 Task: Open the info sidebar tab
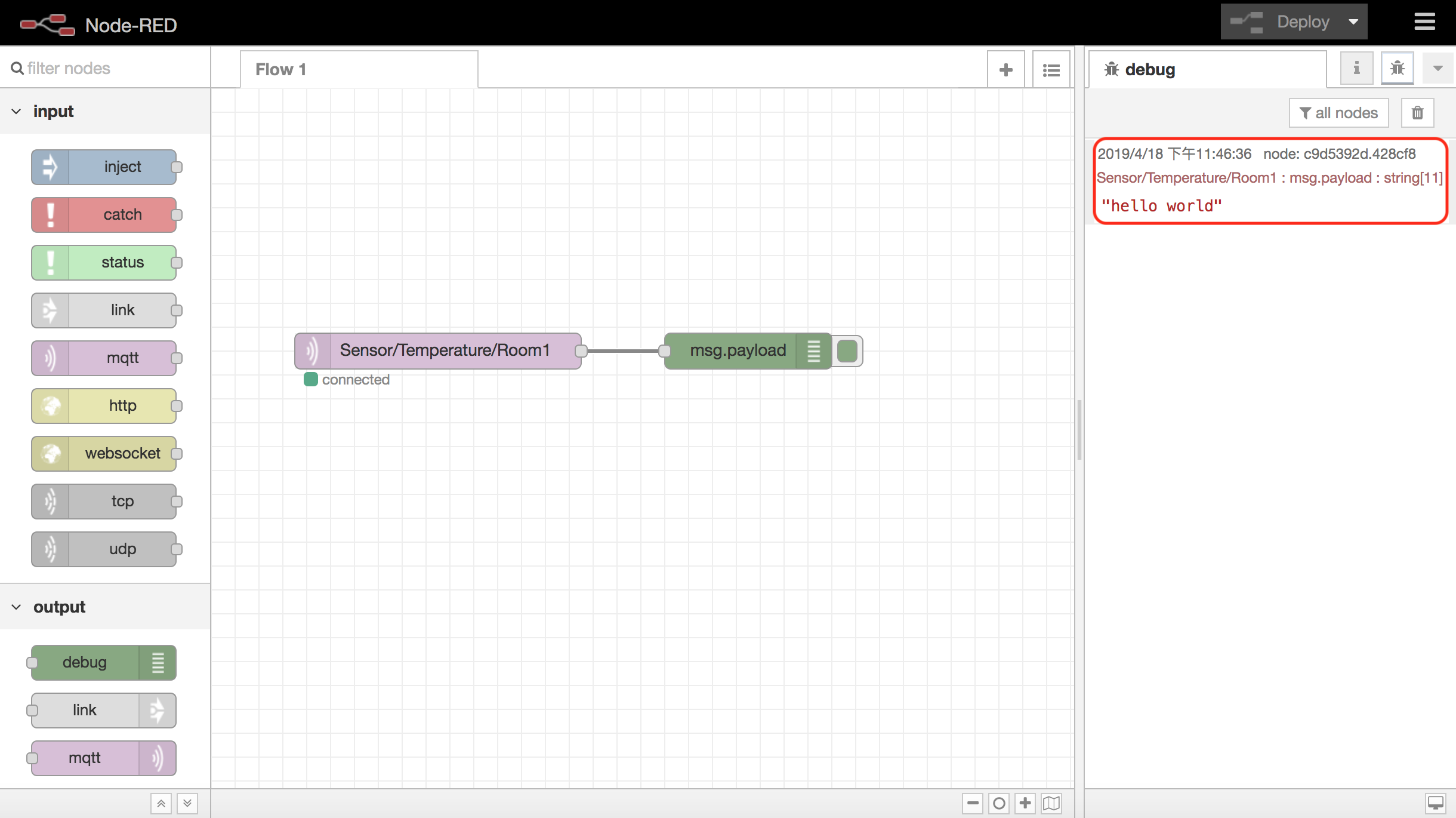click(x=1356, y=69)
